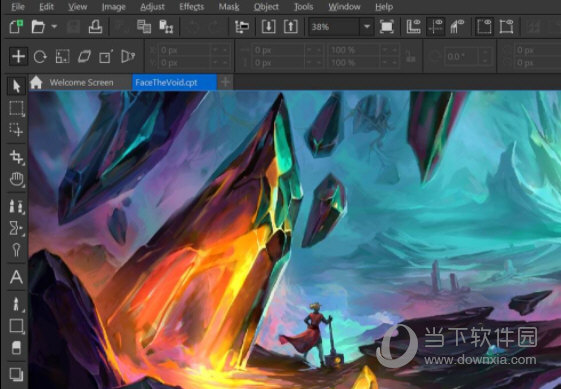
Task: Select the Rectangle shape tool
Action: 16,326
